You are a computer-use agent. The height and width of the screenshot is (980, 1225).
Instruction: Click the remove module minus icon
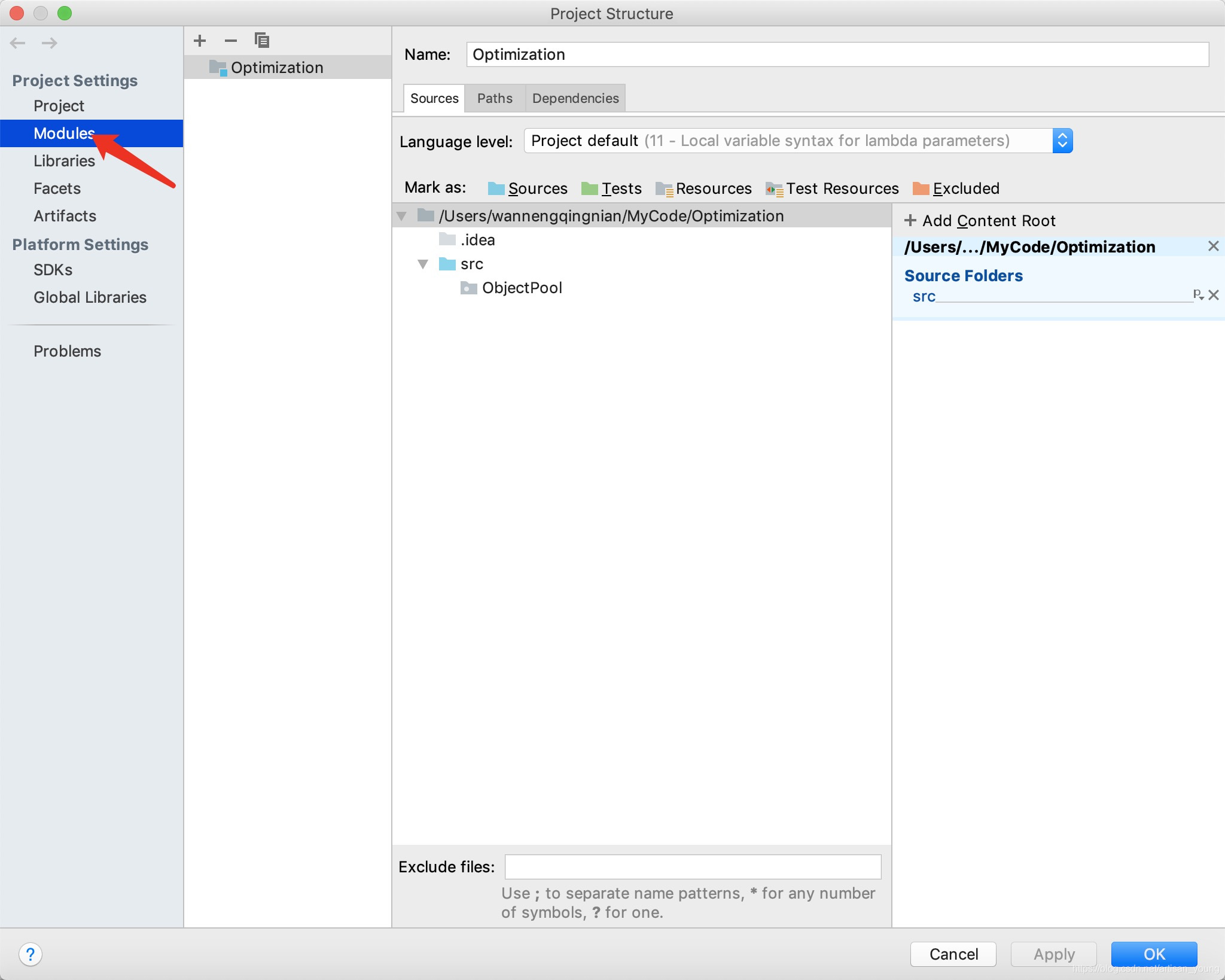[231, 41]
